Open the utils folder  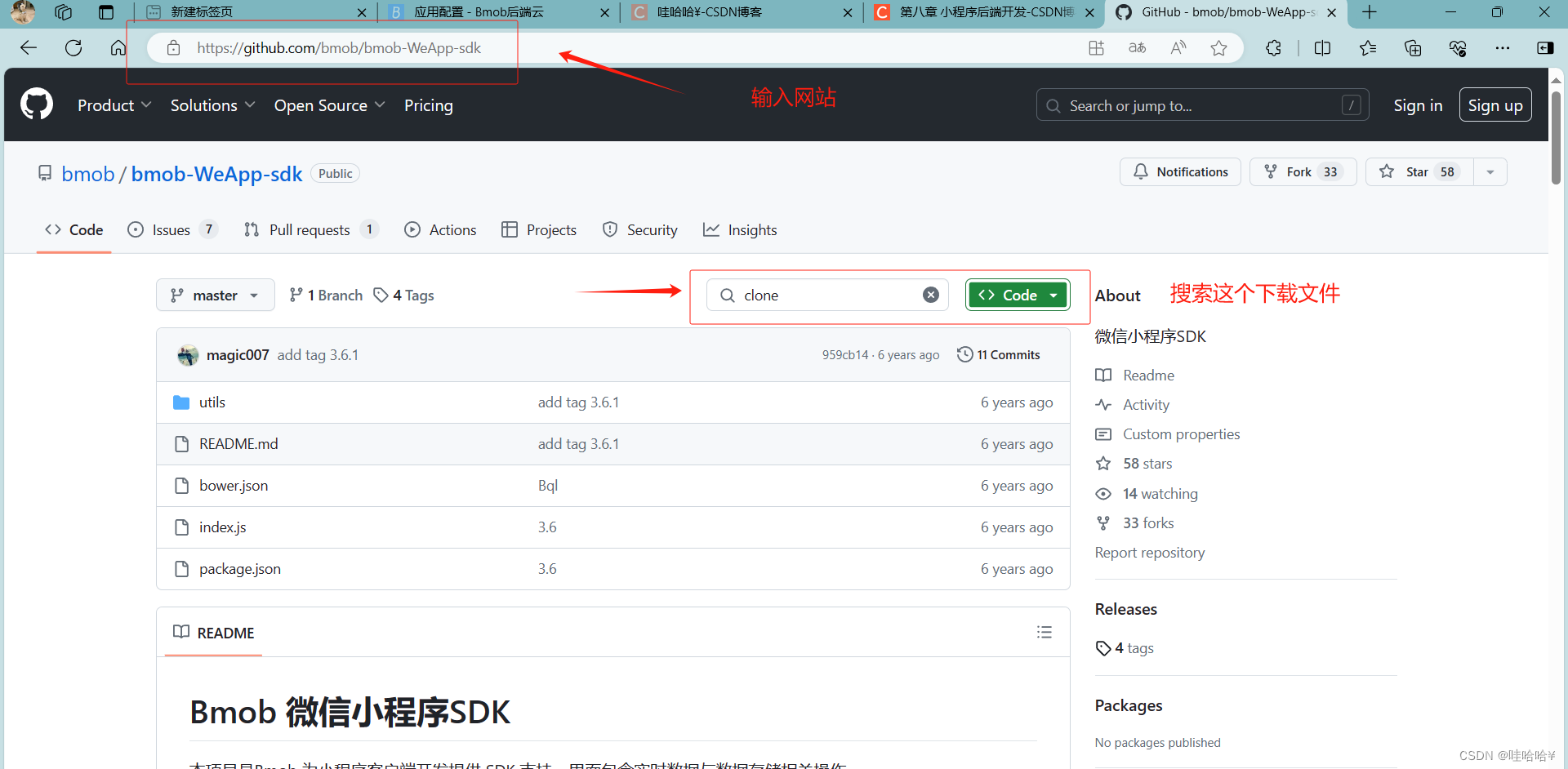click(x=212, y=402)
